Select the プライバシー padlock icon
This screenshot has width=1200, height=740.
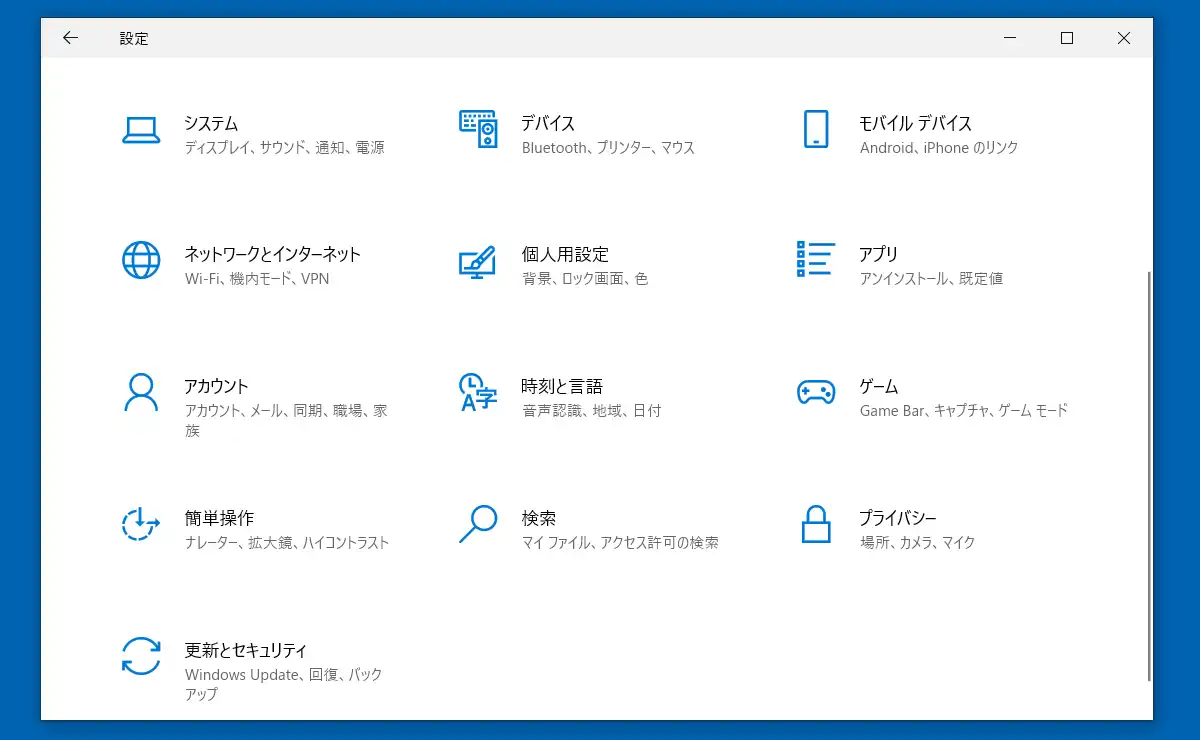click(x=816, y=524)
